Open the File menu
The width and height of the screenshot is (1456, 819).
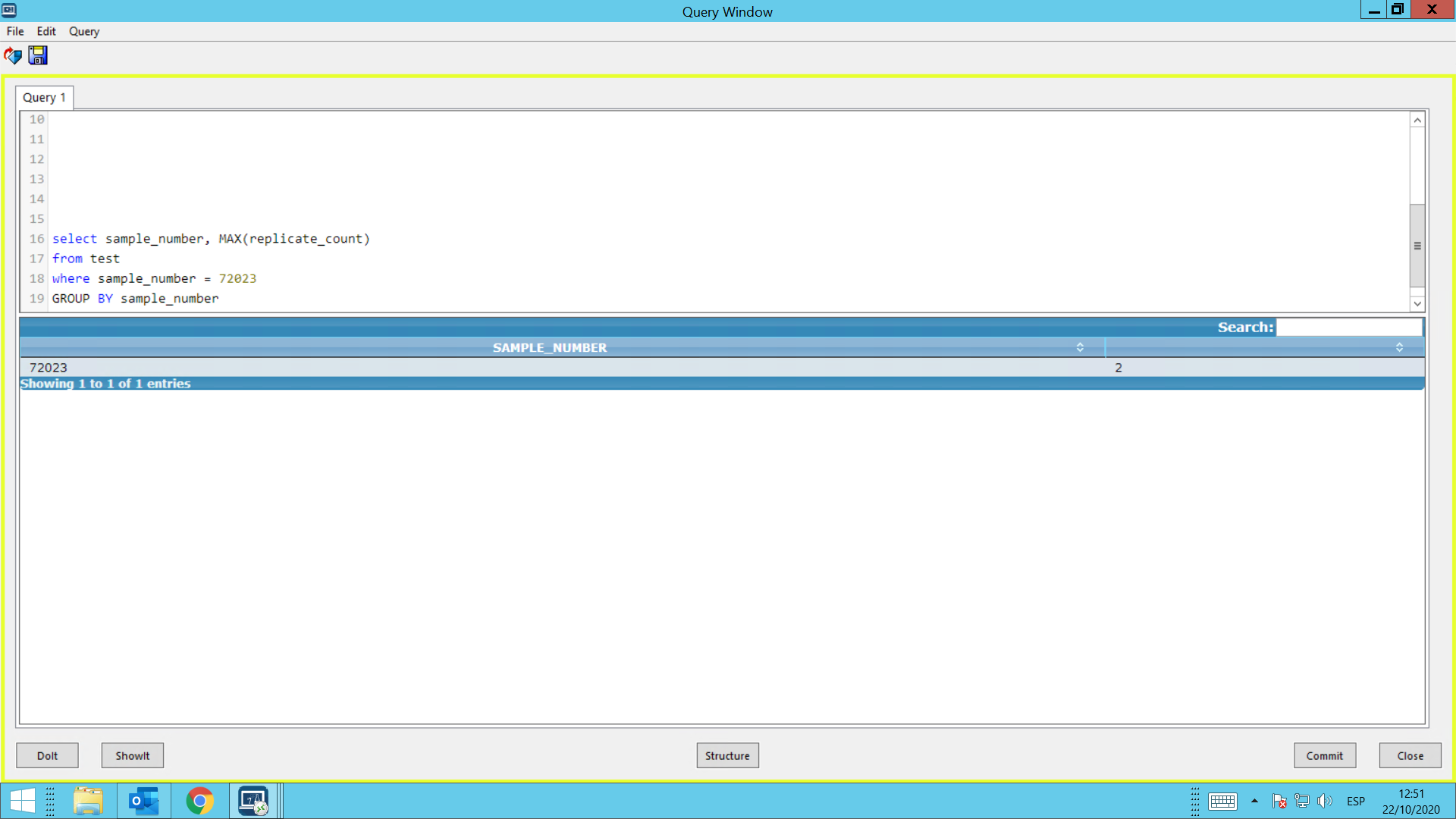[15, 31]
